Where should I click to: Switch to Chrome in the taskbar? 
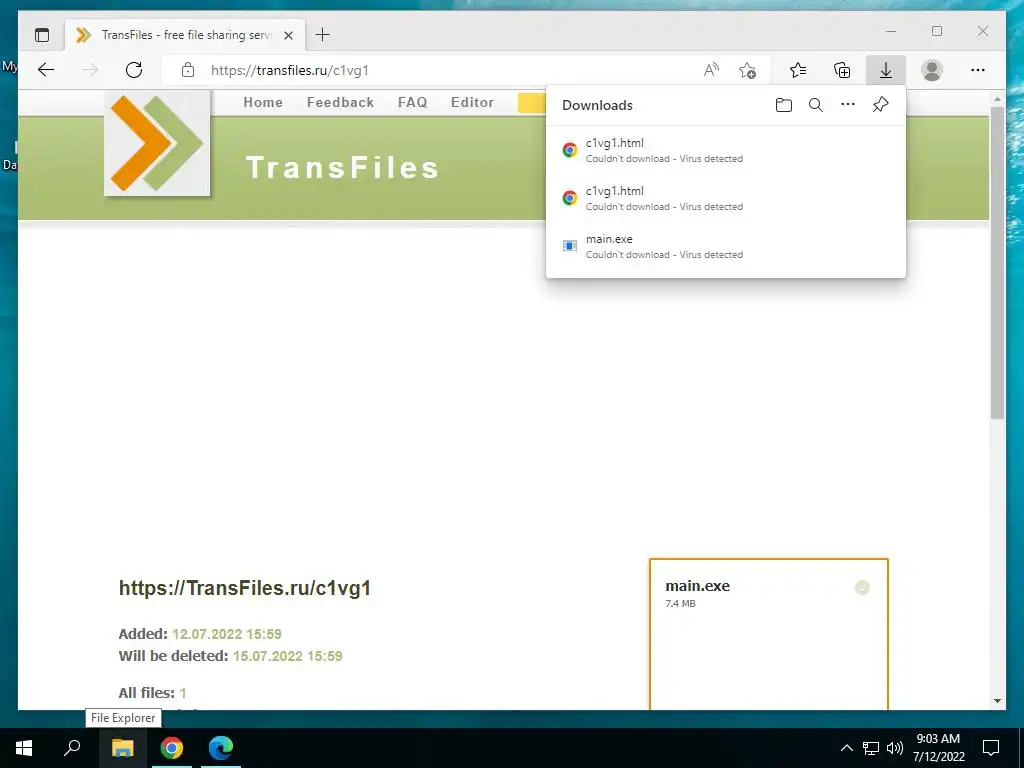point(172,748)
